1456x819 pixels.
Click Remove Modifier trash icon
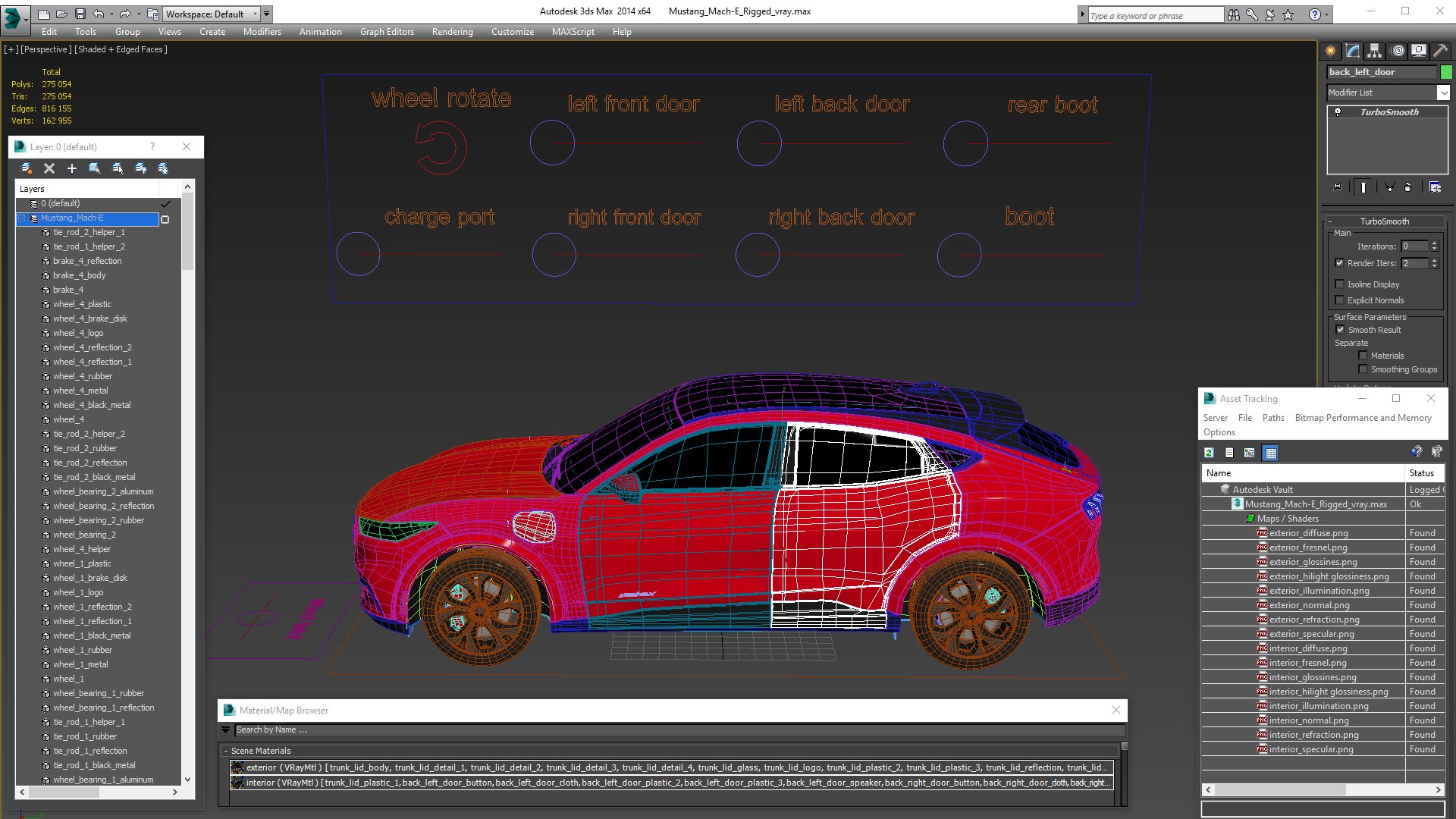[1408, 187]
